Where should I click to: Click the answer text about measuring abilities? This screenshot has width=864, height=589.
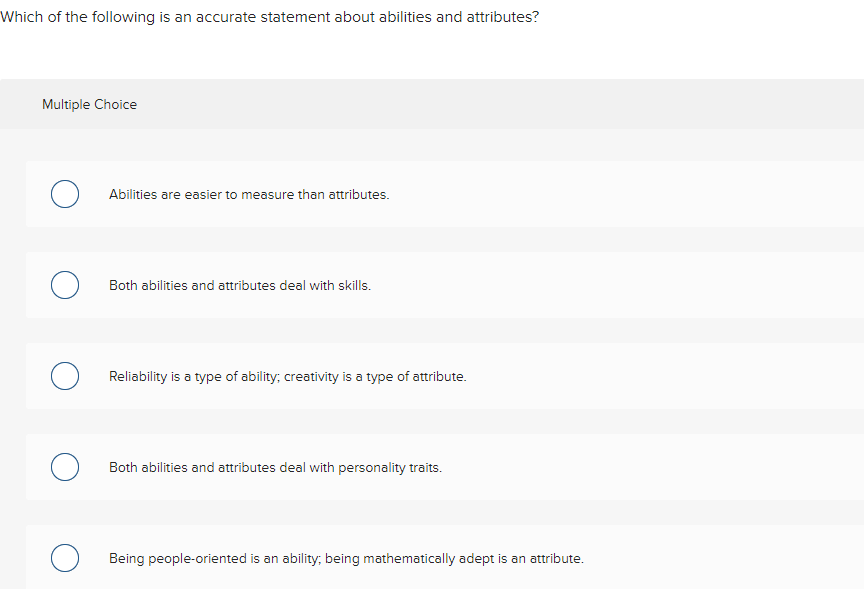coord(249,195)
